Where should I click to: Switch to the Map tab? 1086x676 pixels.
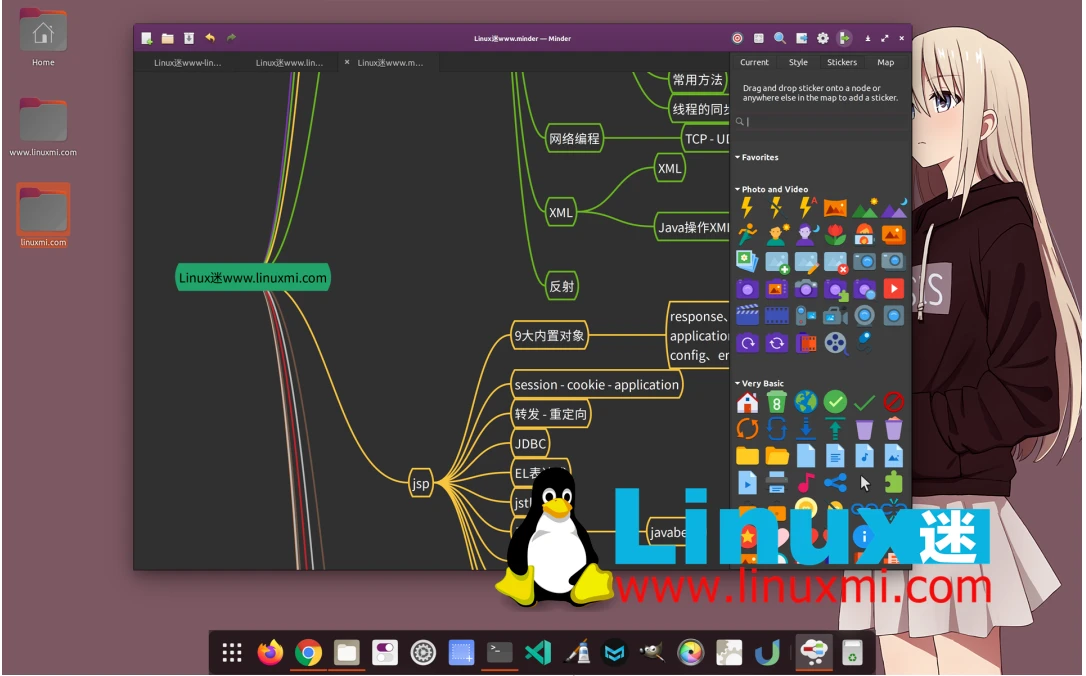(886, 62)
